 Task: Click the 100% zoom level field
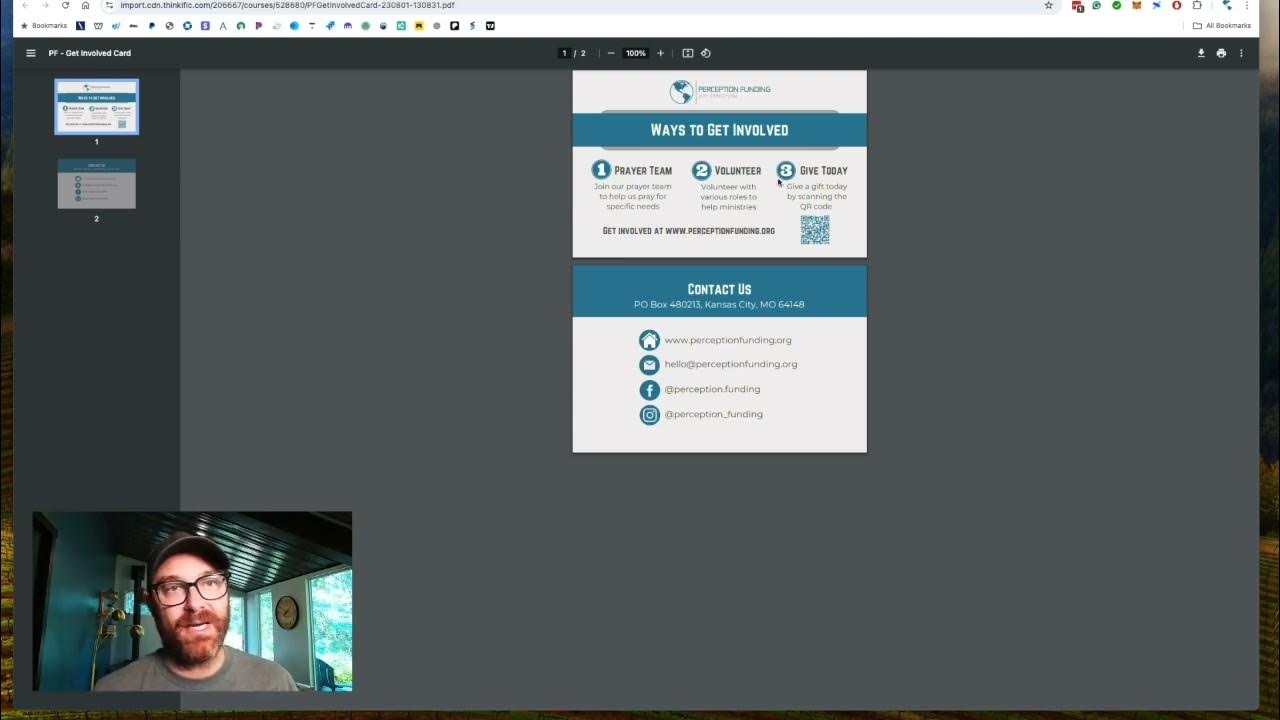click(636, 53)
